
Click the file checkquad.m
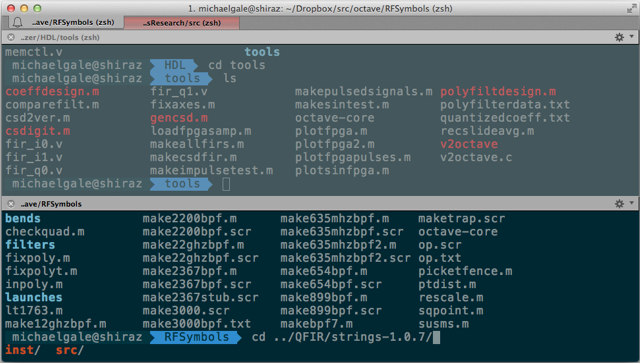pos(45,232)
